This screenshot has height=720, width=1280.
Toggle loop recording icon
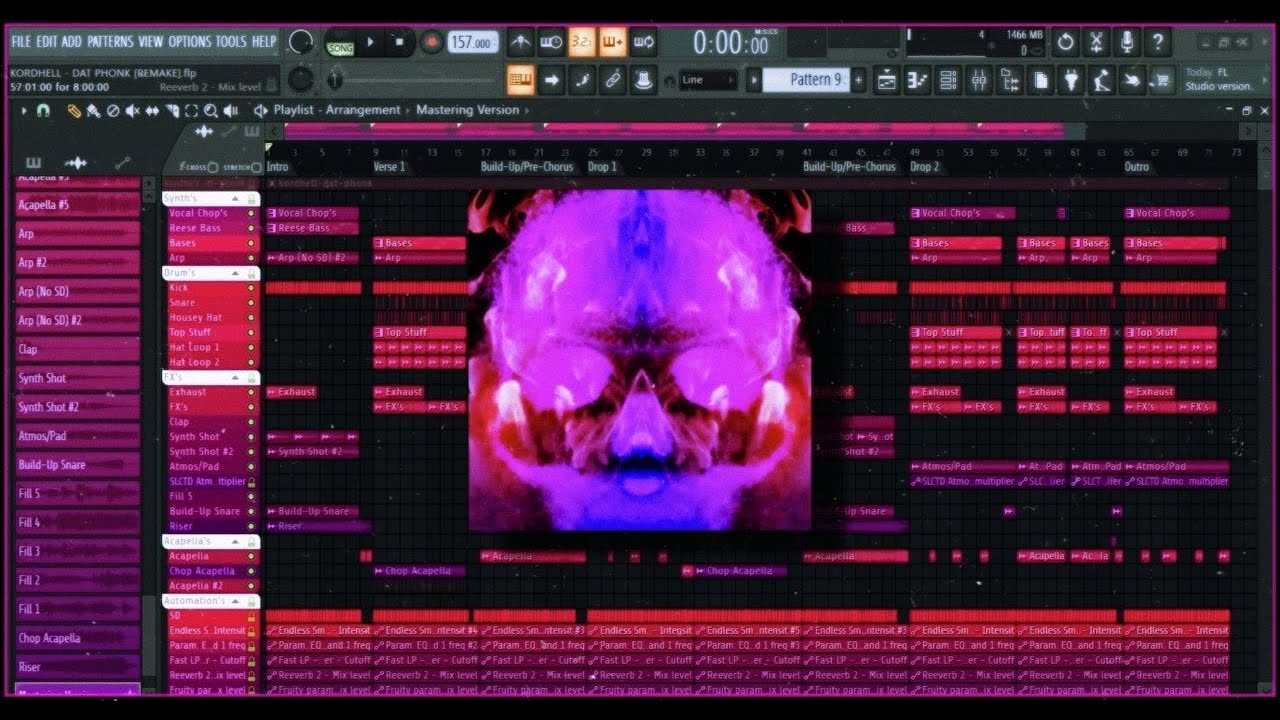644,42
